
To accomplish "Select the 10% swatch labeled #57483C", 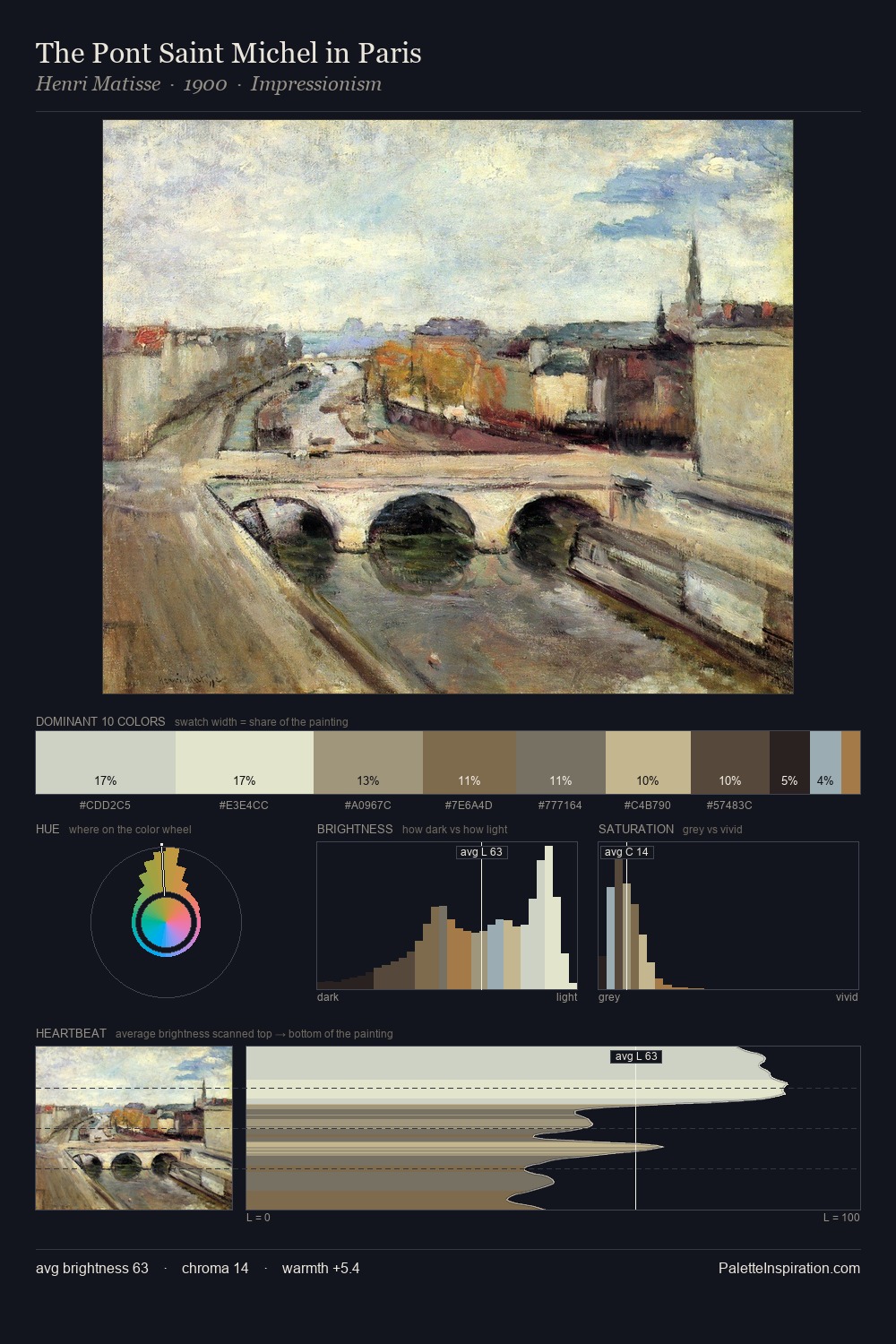I will [730, 762].
